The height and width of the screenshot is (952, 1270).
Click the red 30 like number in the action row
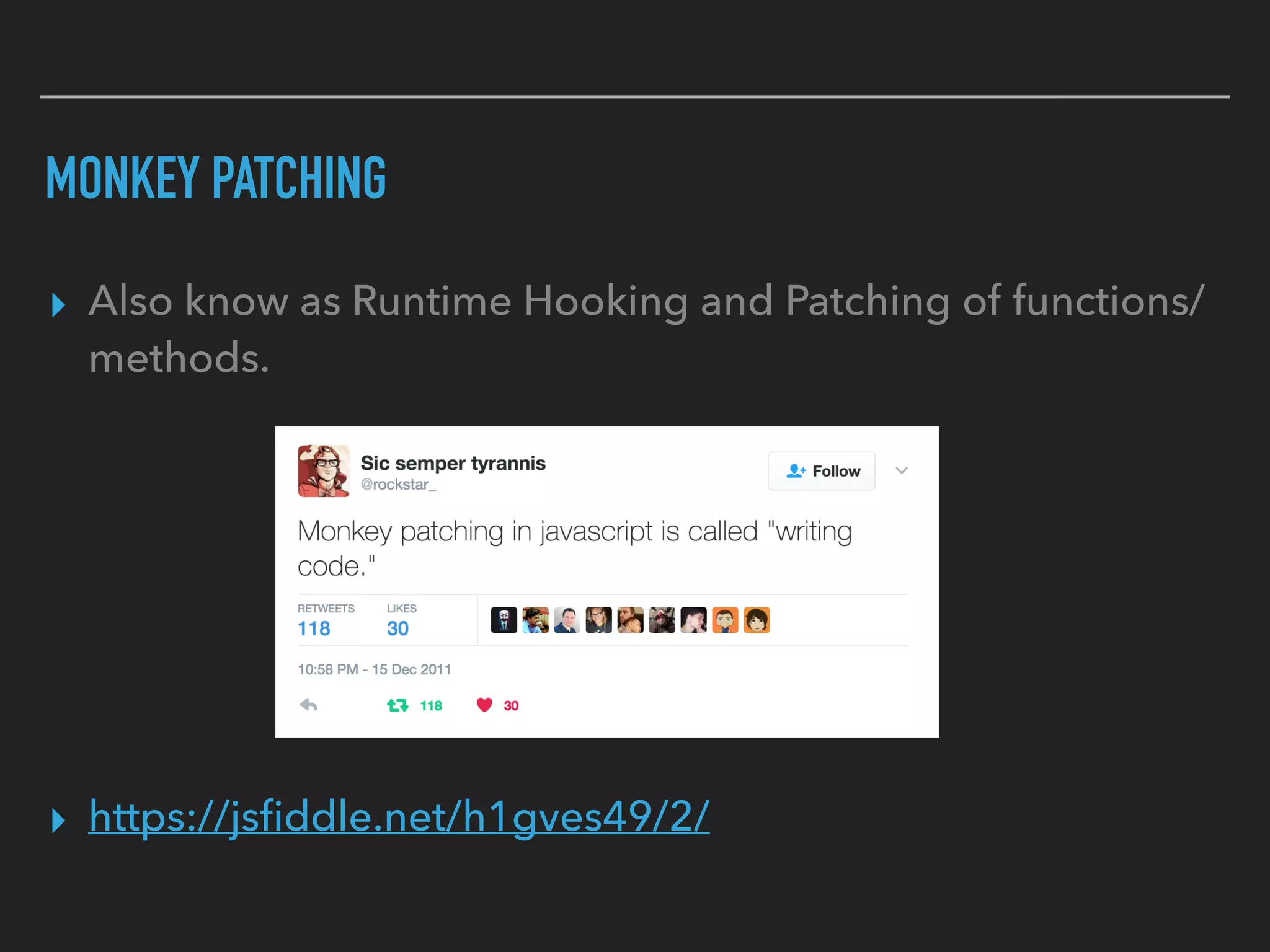(x=511, y=706)
